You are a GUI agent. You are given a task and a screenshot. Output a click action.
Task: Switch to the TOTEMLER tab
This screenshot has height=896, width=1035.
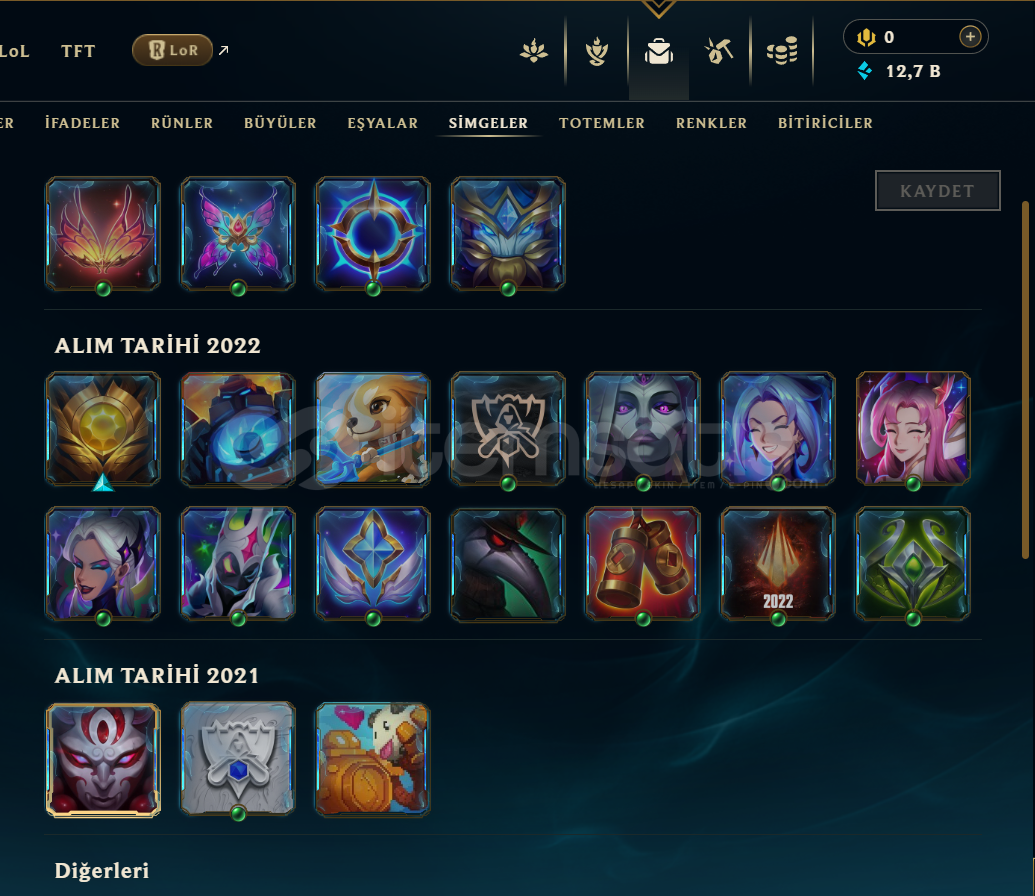point(602,123)
